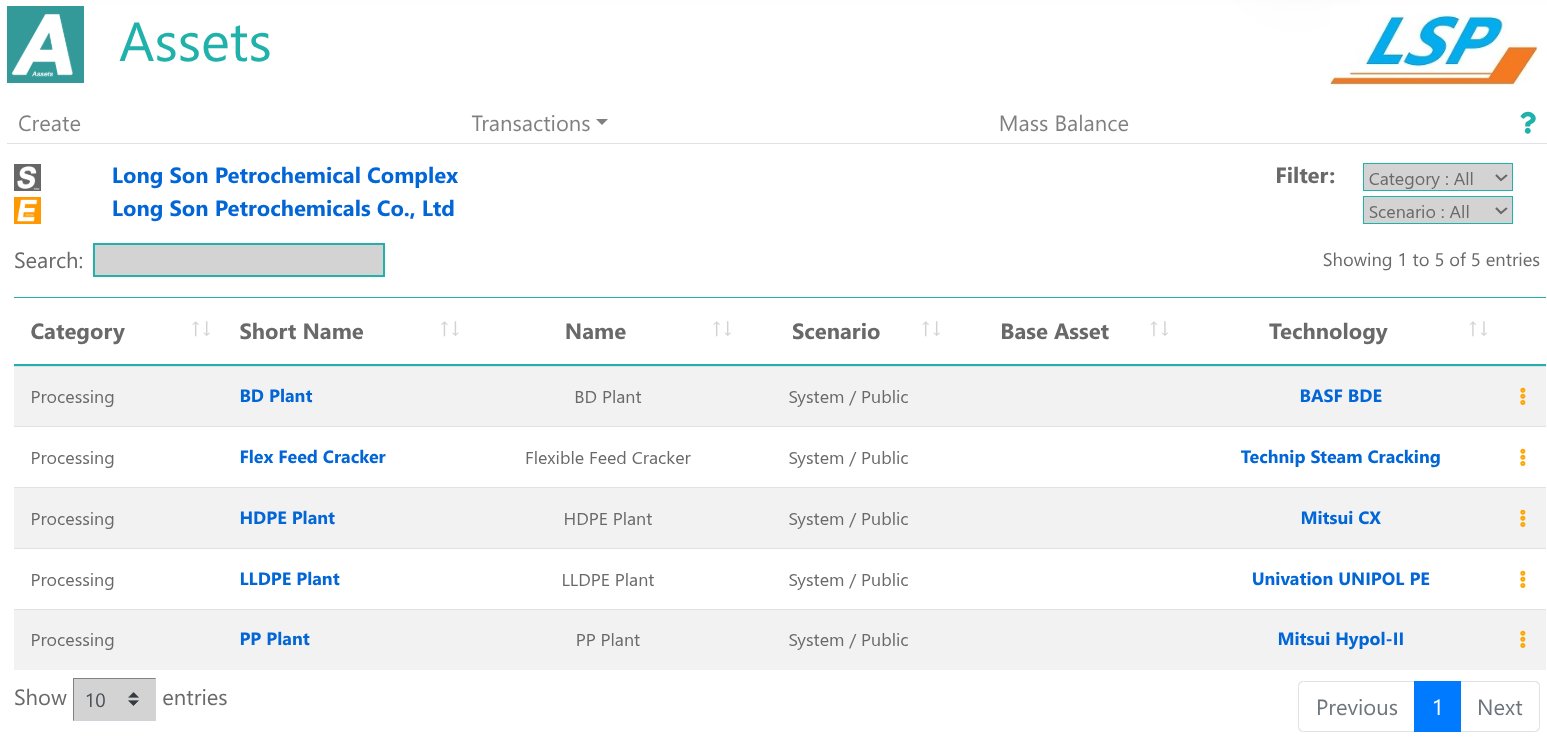Open the Show entries count selector

coord(114,700)
